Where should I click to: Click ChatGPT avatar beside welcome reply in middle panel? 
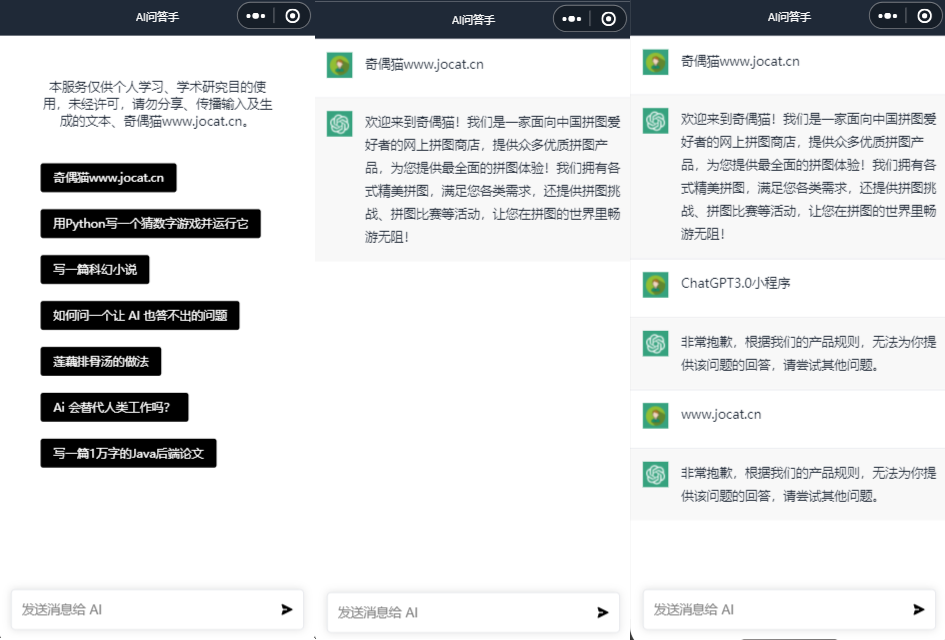coord(339,124)
